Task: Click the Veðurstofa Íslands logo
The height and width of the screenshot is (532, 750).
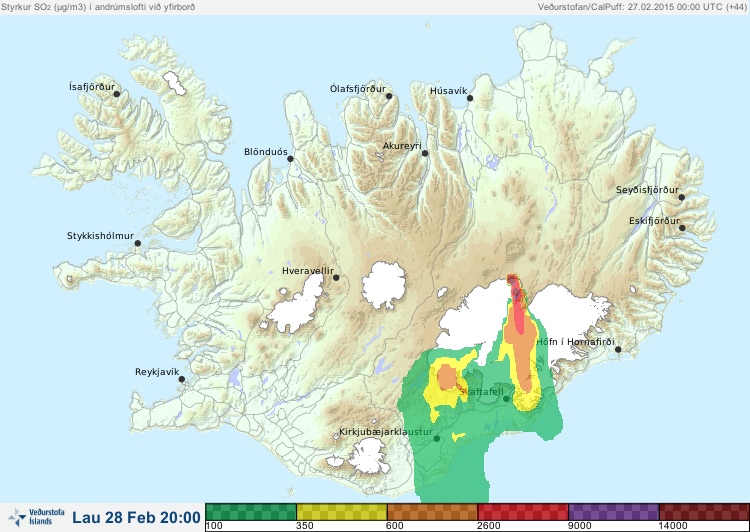Action: (x=36, y=517)
